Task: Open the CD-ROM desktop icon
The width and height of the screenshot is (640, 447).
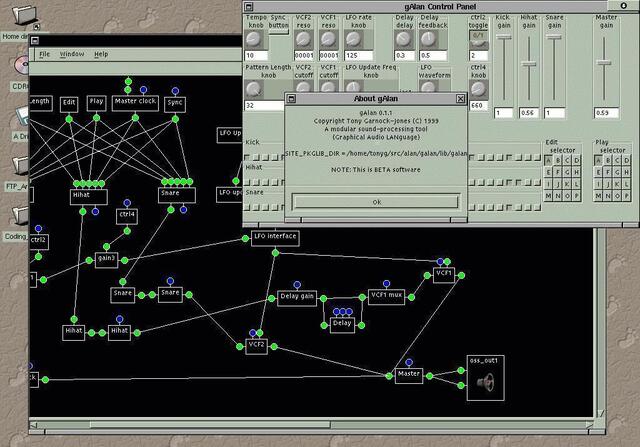Action: (x=20, y=66)
